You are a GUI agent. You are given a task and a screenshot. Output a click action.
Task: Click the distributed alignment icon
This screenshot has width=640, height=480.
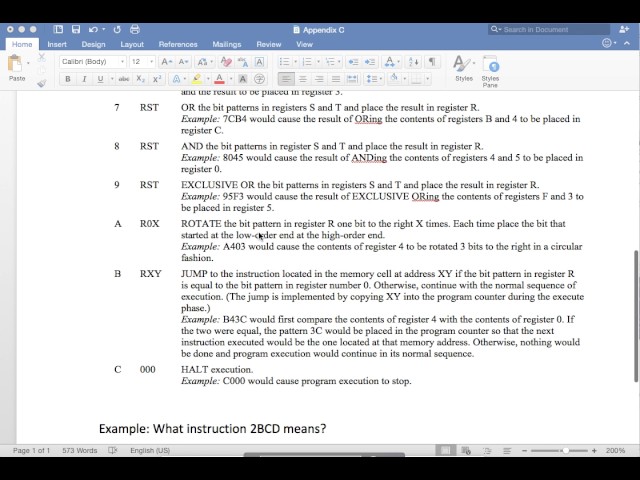click(x=352, y=79)
